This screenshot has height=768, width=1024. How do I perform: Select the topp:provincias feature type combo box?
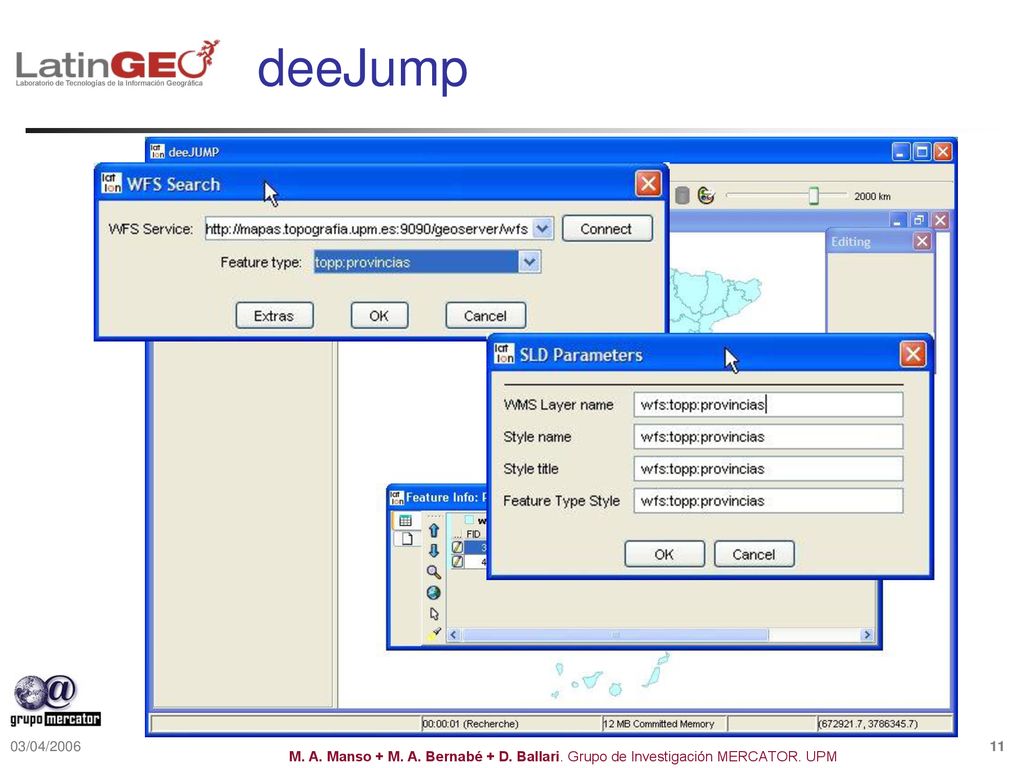click(427, 262)
